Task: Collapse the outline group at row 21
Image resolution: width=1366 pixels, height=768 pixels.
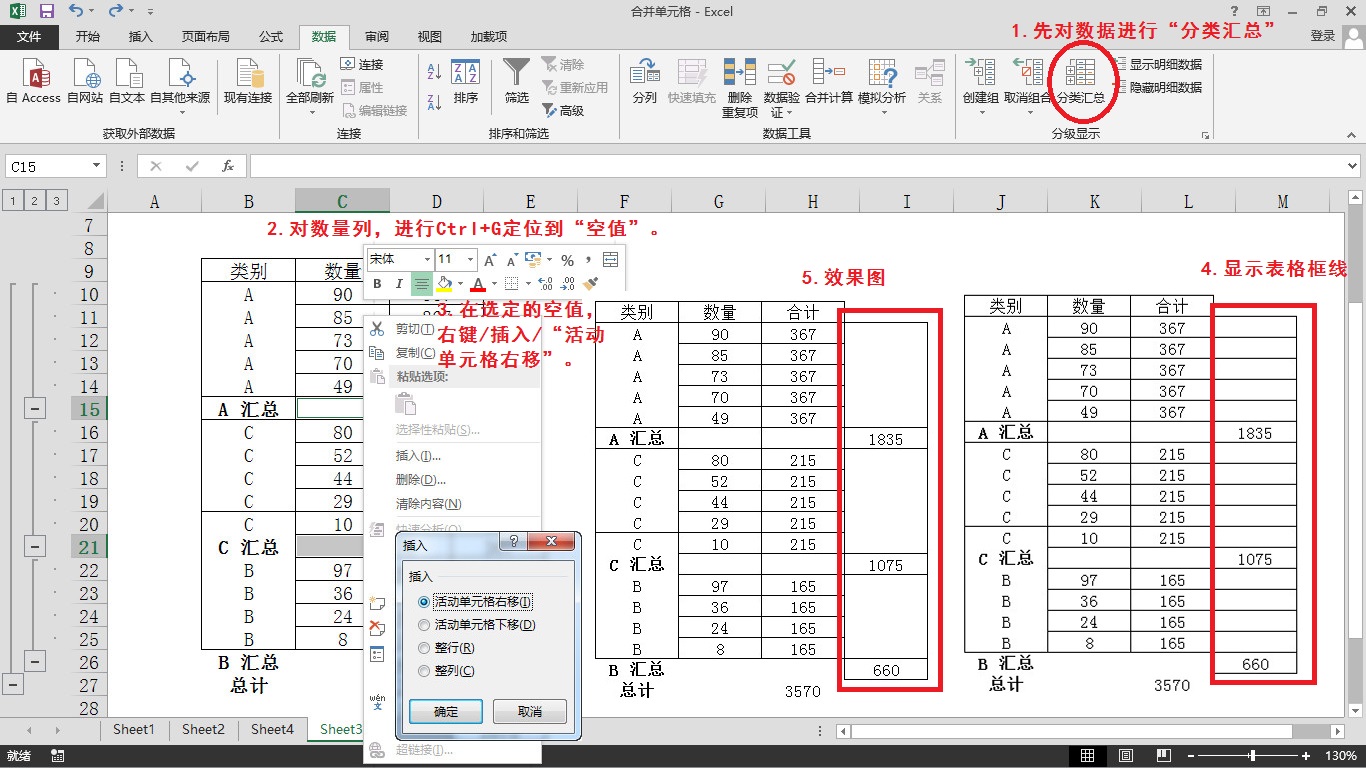Action: (x=35, y=547)
